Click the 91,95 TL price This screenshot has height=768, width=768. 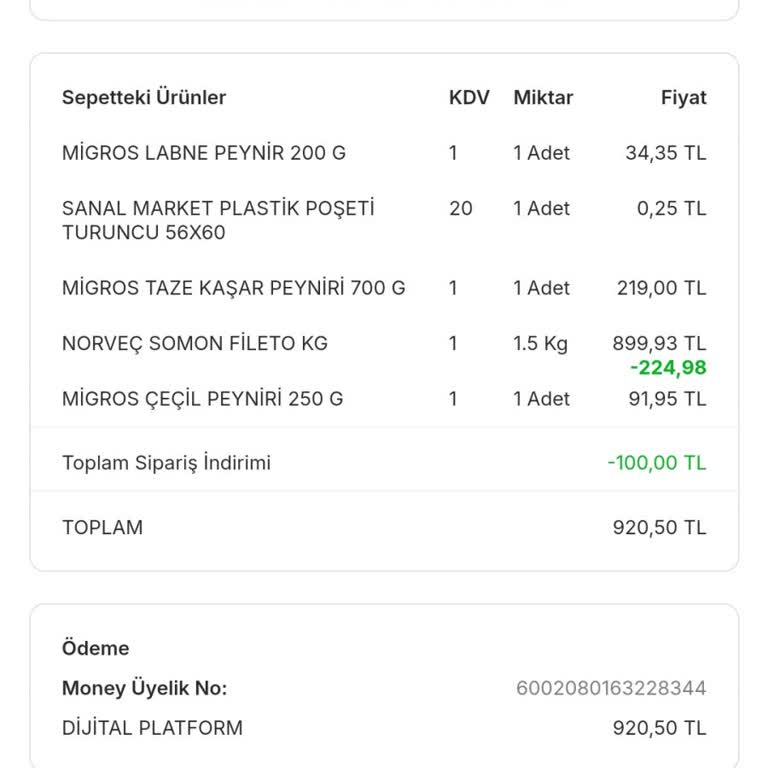pyautogui.click(x=667, y=399)
